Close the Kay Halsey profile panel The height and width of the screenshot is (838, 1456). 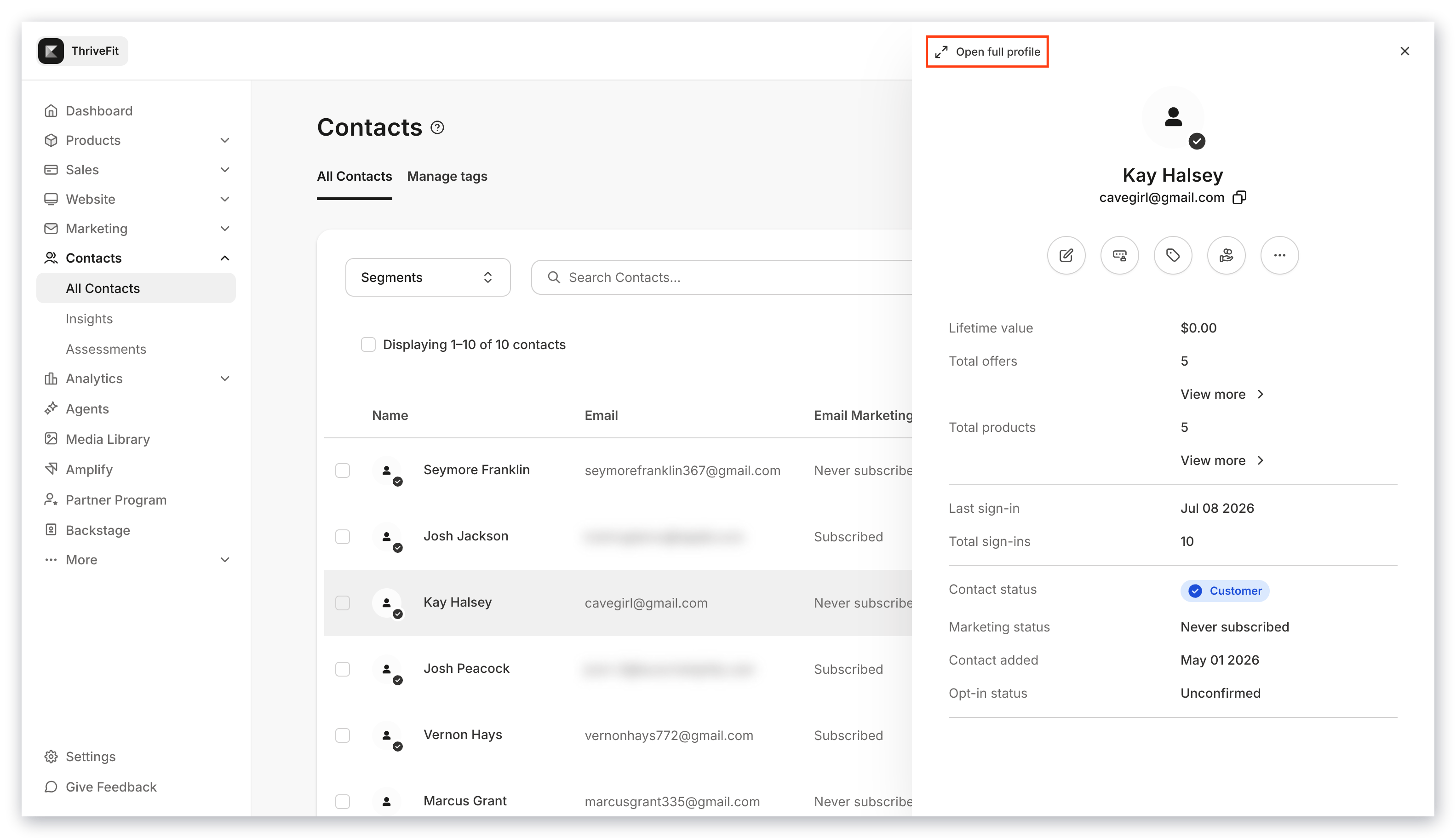click(x=1404, y=51)
